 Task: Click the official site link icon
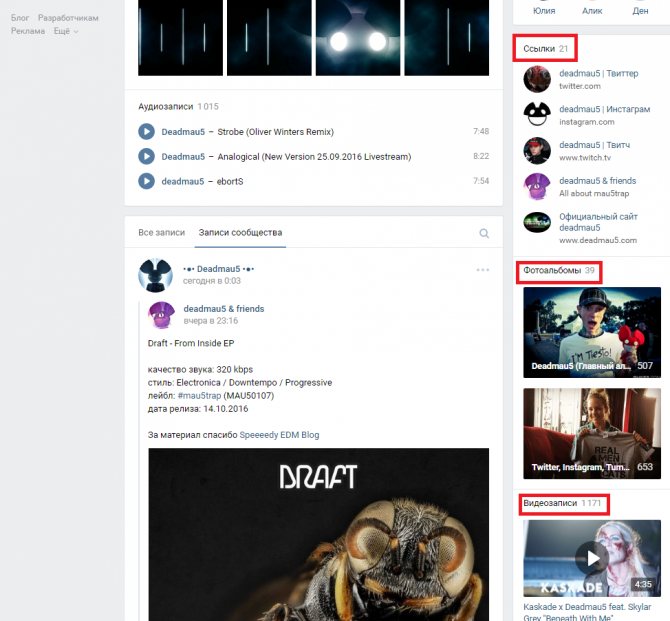click(x=537, y=222)
